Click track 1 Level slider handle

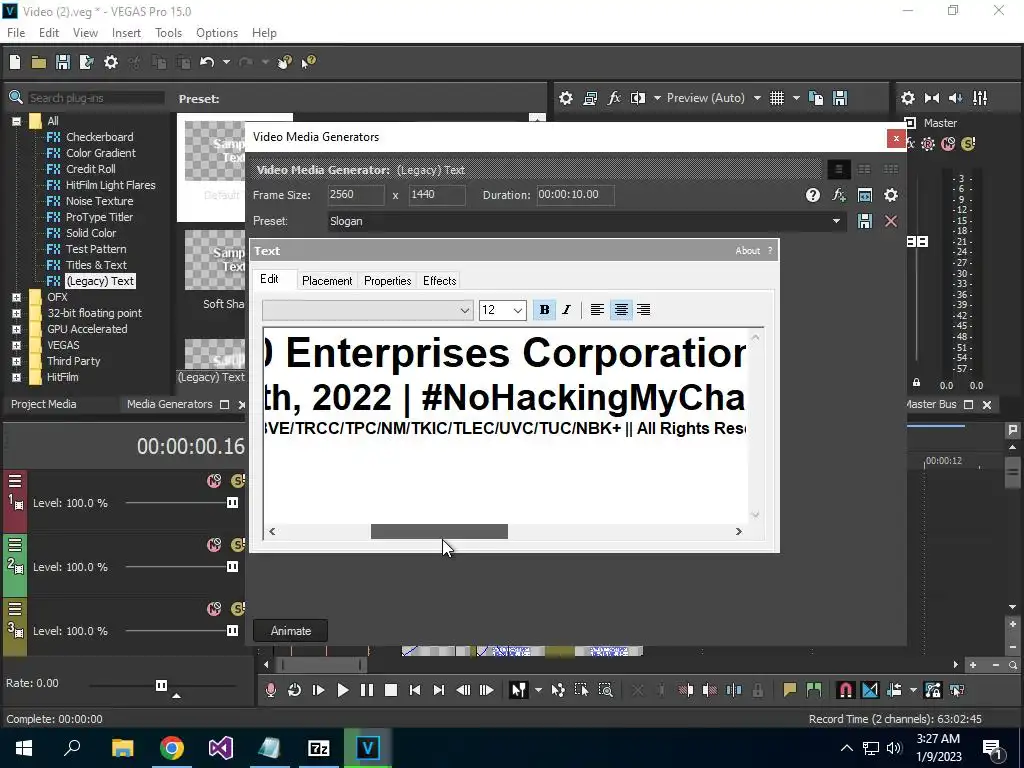coord(232,503)
